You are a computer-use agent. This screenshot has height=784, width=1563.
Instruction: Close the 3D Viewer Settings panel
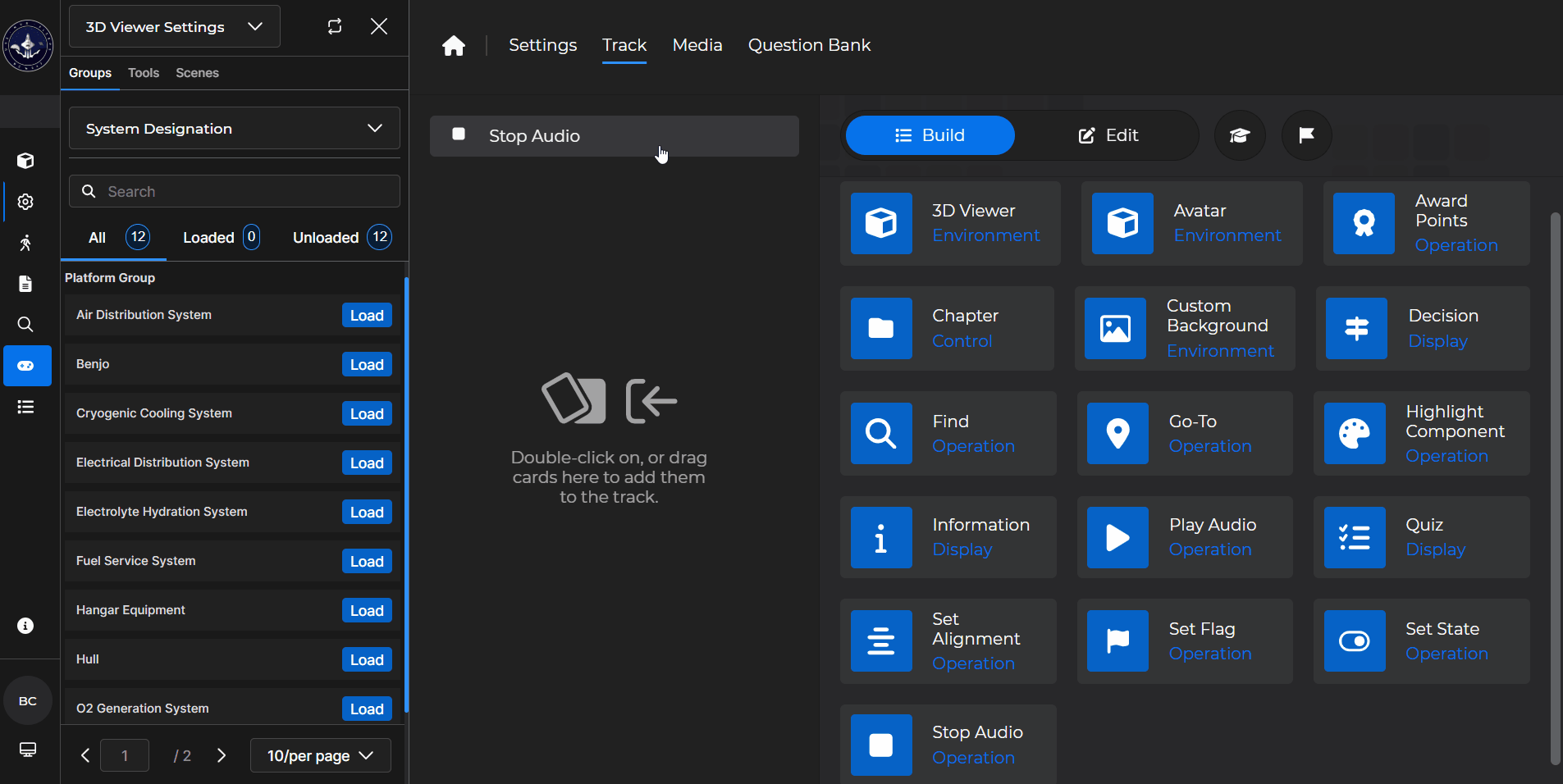(x=379, y=26)
